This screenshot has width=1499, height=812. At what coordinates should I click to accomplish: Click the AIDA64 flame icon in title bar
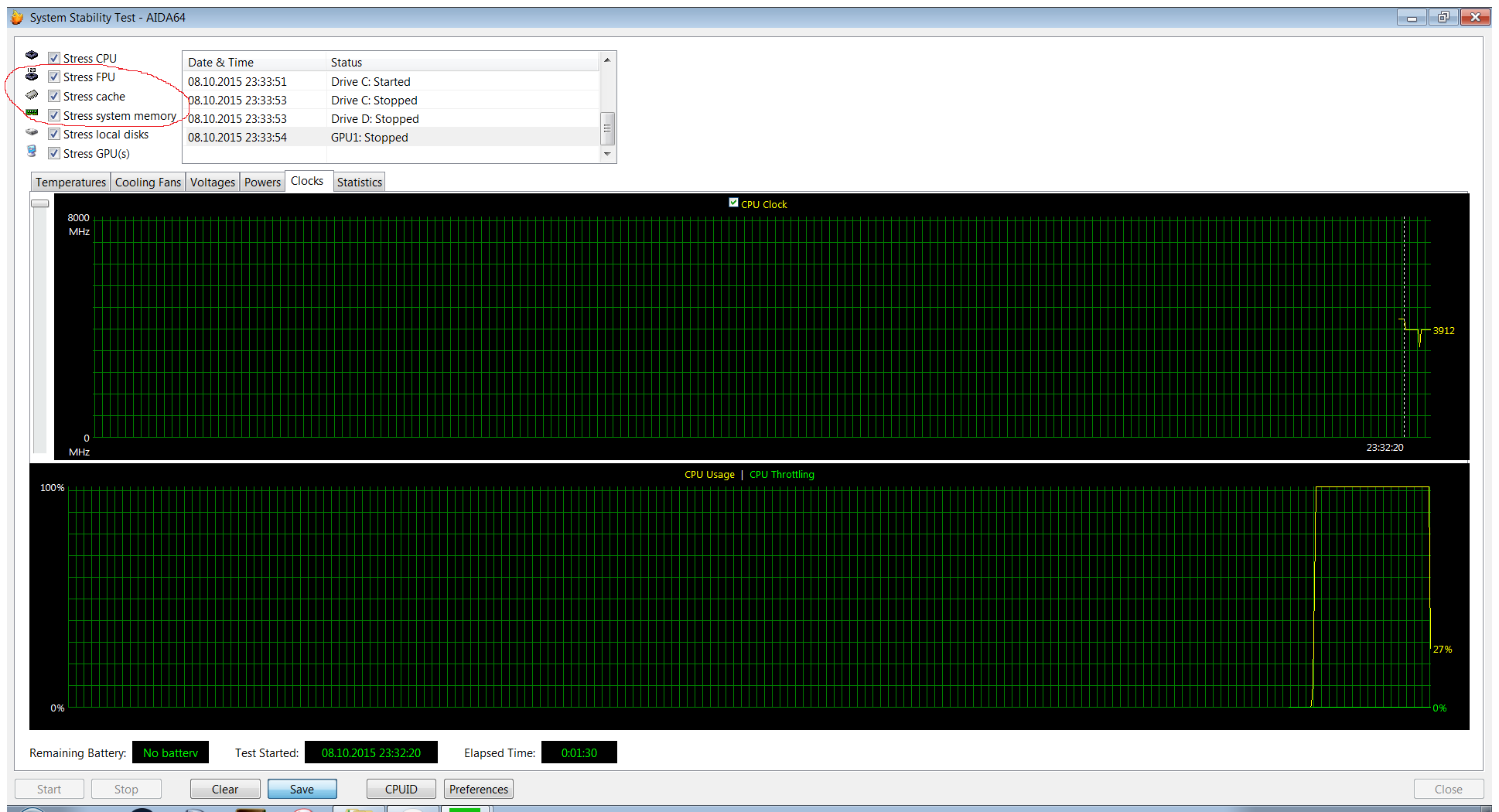17,17
